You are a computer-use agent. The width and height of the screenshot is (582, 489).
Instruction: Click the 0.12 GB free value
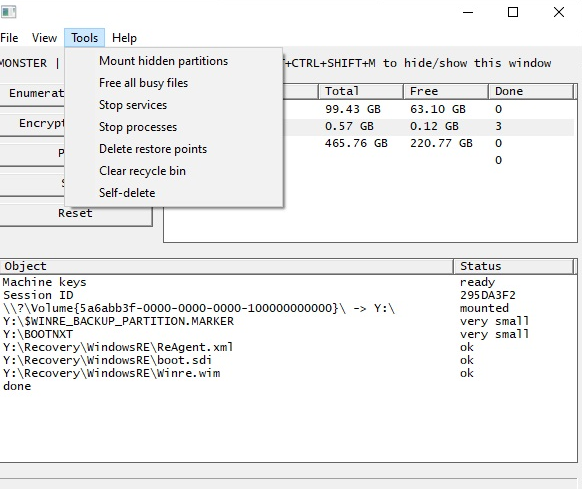pos(434,126)
